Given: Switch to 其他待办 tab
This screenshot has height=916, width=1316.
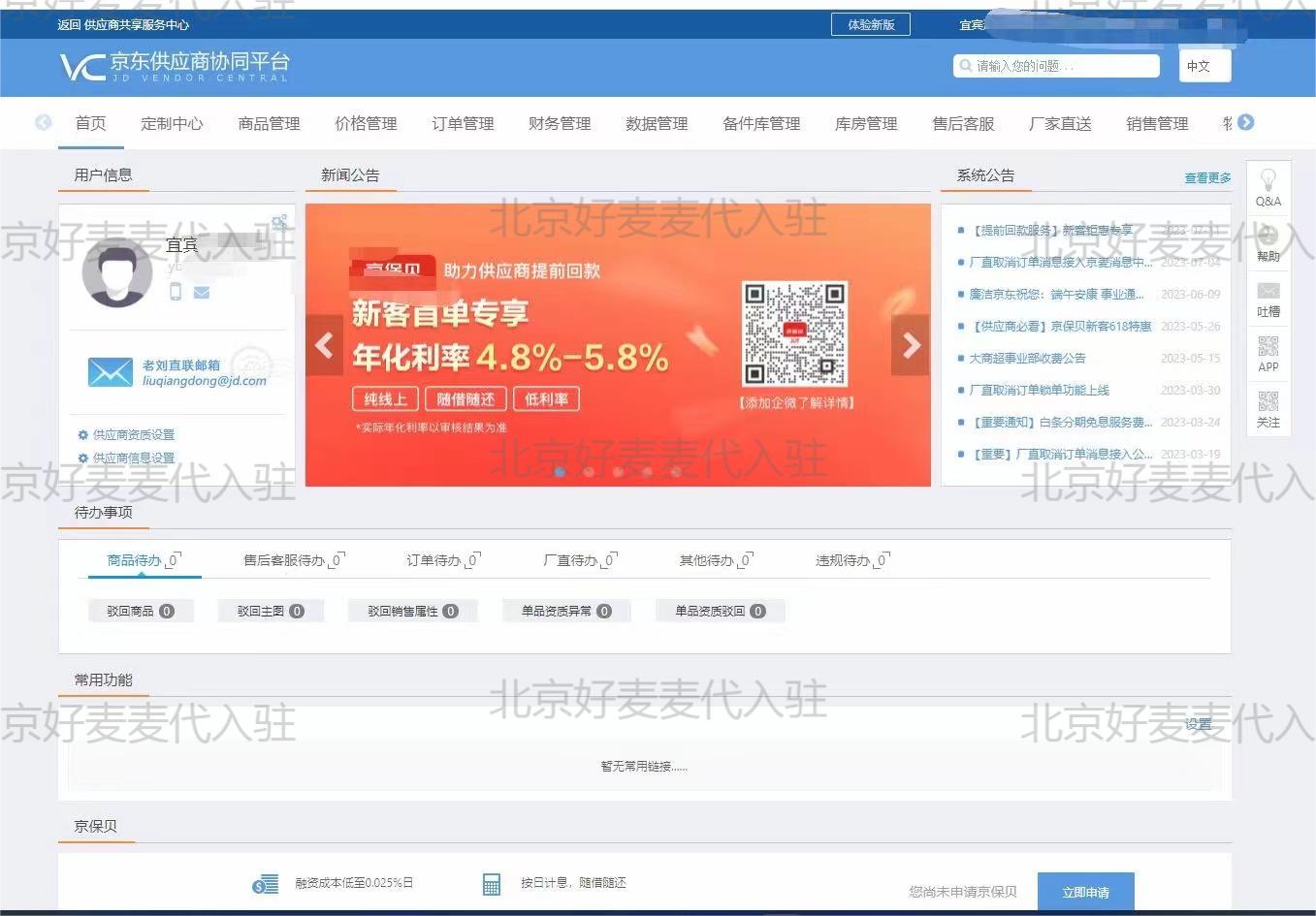Looking at the screenshot, I should click(x=716, y=560).
